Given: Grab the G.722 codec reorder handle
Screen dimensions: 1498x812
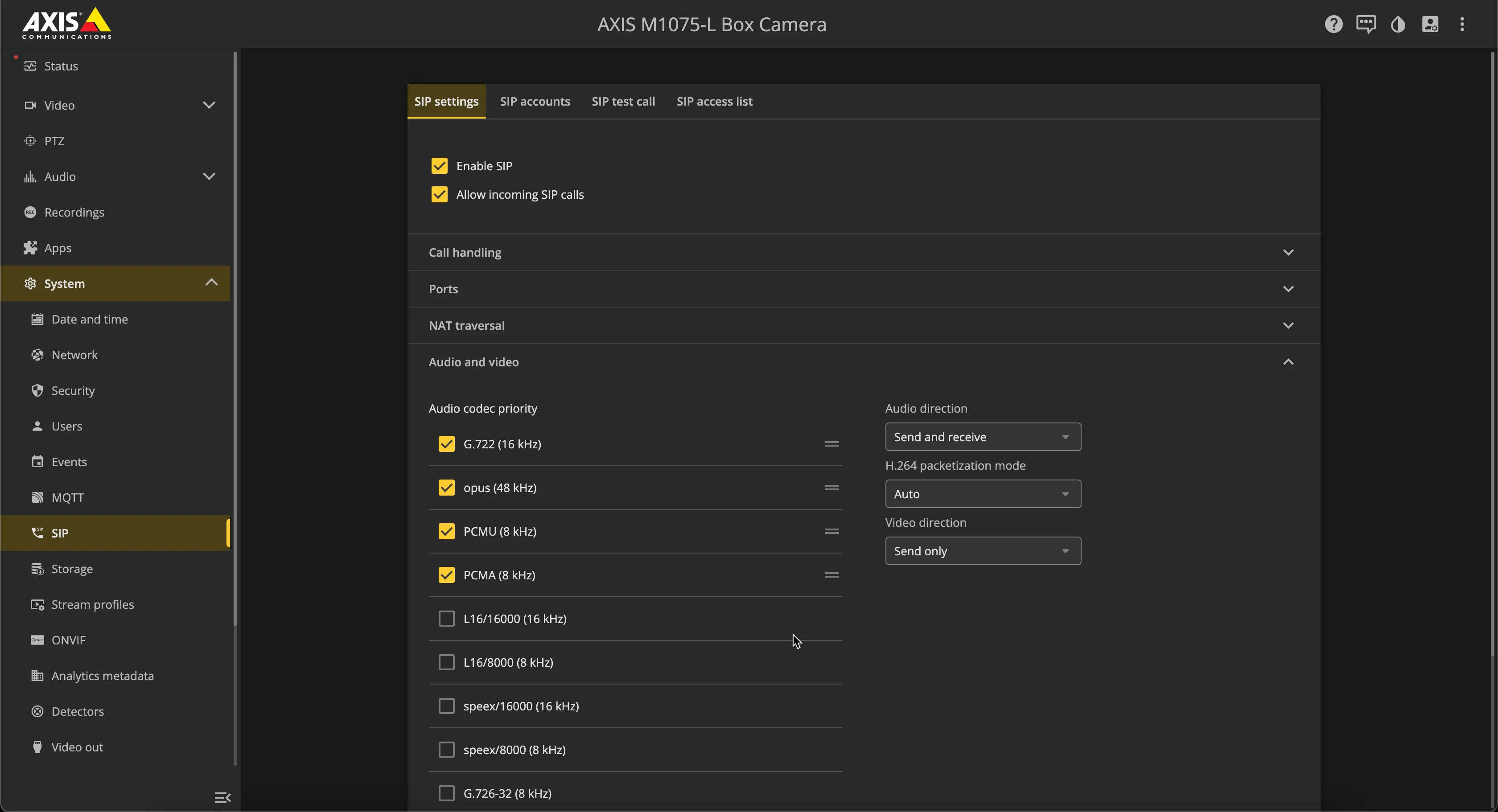Looking at the screenshot, I should pyautogui.click(x=831, y=444).
